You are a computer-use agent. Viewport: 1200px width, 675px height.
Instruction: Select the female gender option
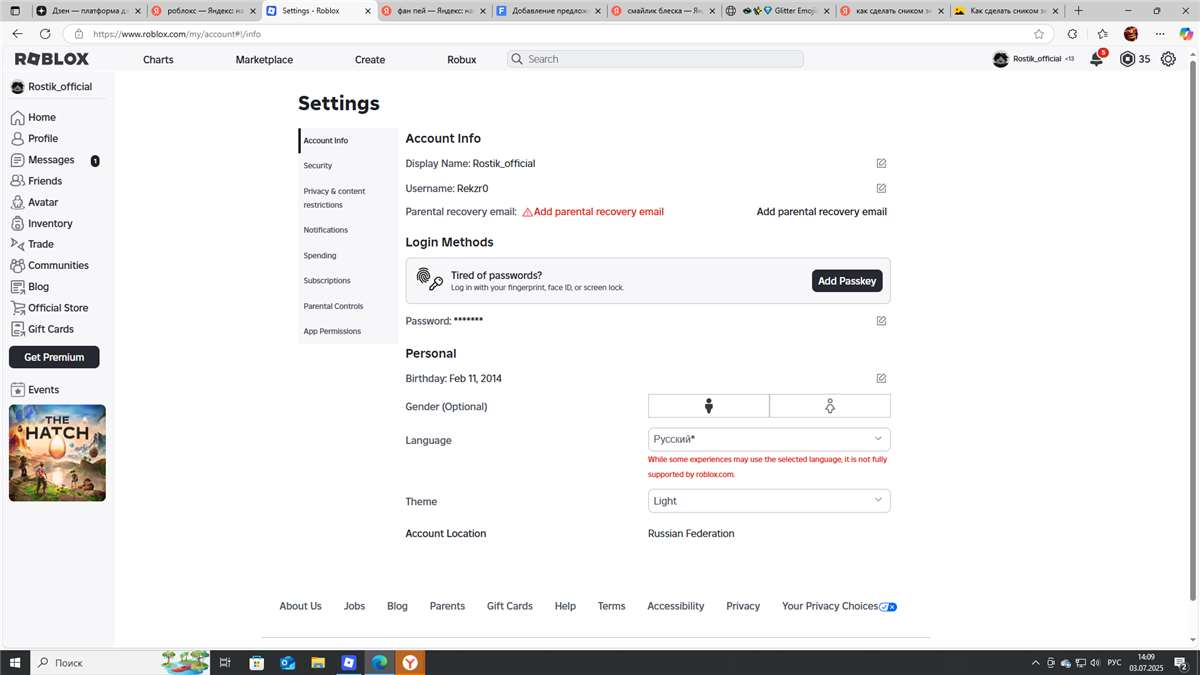pos(830,406)
